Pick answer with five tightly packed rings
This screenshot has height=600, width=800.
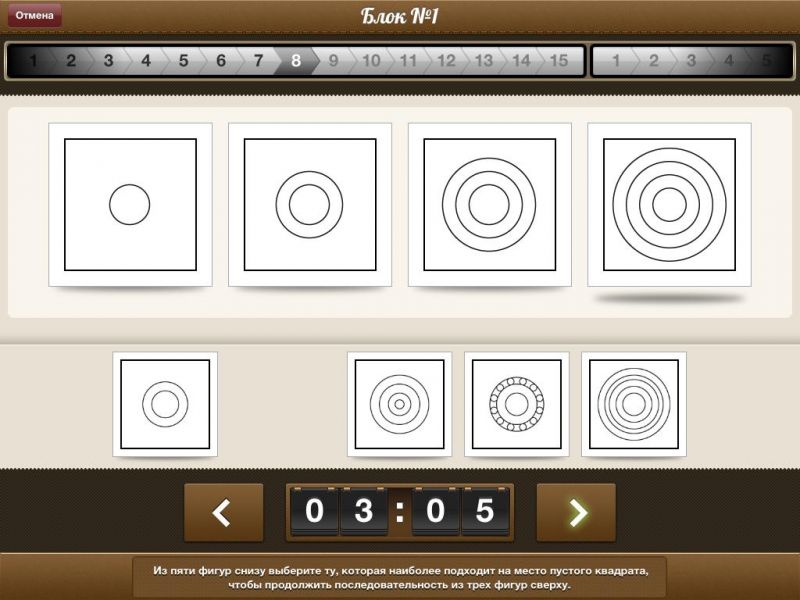(x=633, y=404)
